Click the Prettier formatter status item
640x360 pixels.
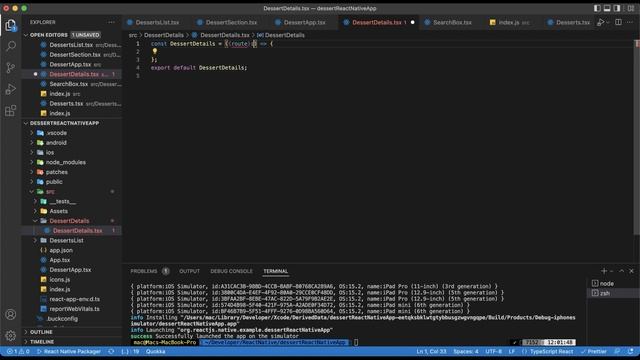(593, 351)
